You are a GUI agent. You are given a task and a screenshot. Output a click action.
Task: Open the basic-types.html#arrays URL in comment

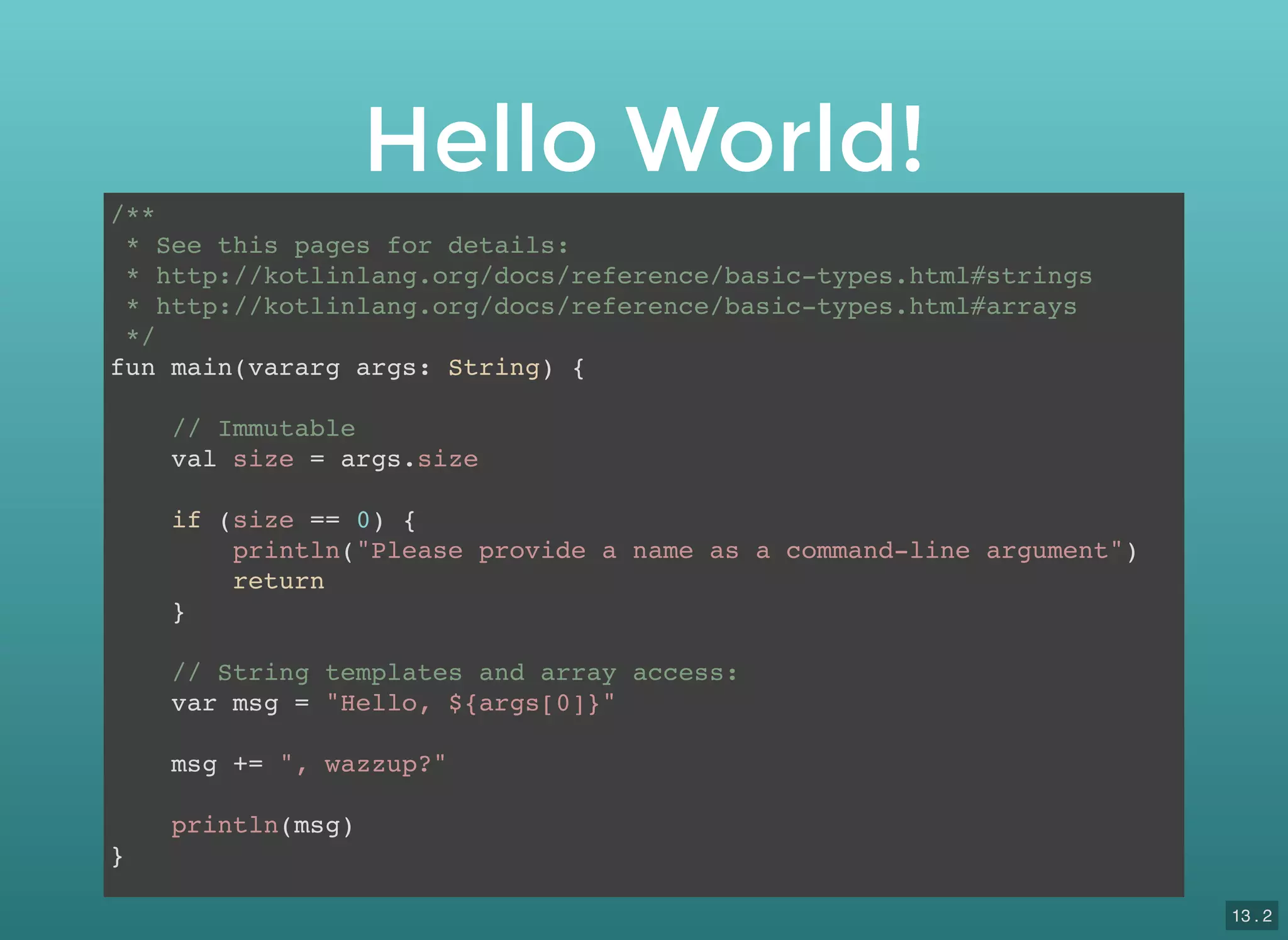click(x=616, y=307)
